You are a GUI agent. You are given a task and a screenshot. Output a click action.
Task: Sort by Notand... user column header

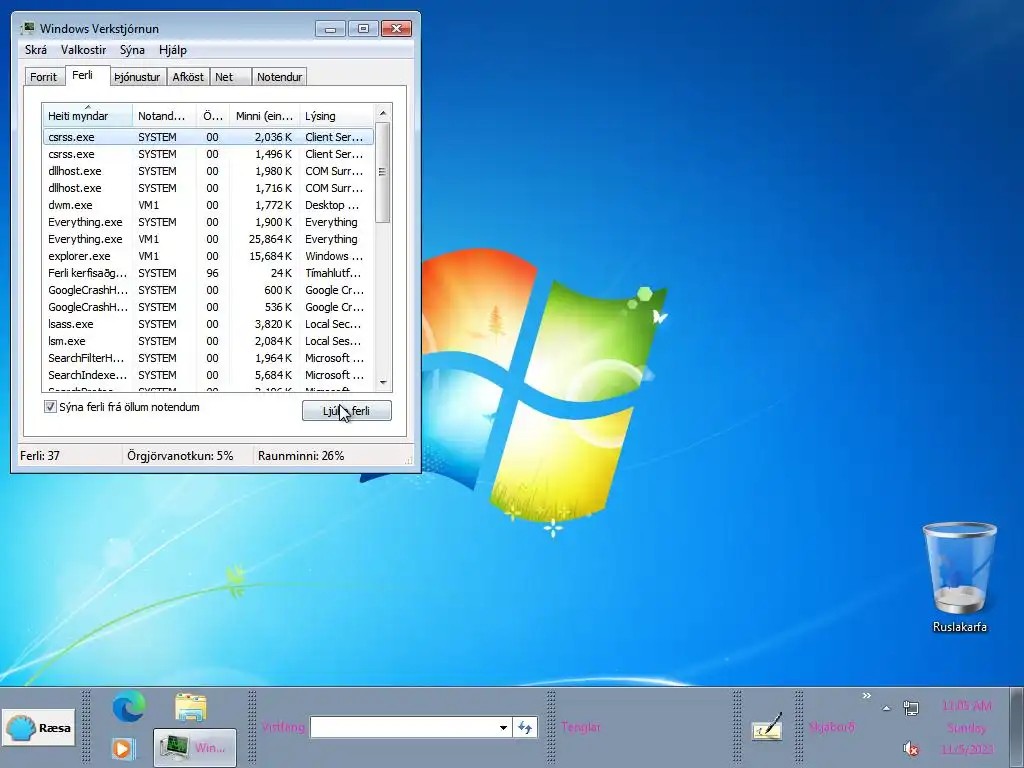tap(164, 116)
